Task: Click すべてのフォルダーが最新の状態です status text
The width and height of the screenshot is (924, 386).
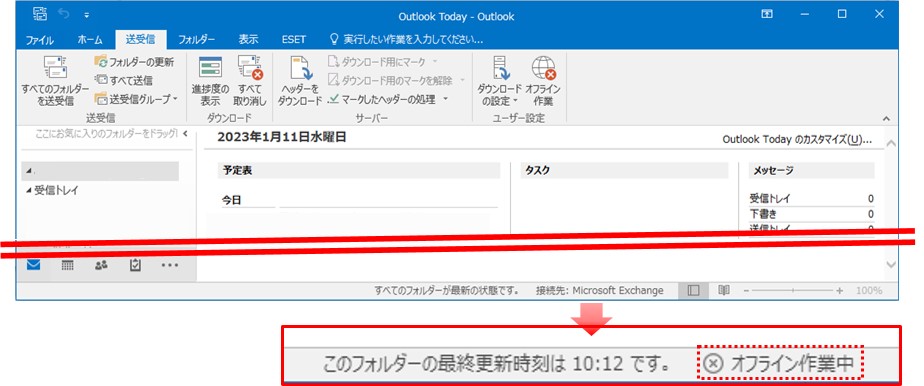Action: (x=447, y=291)
